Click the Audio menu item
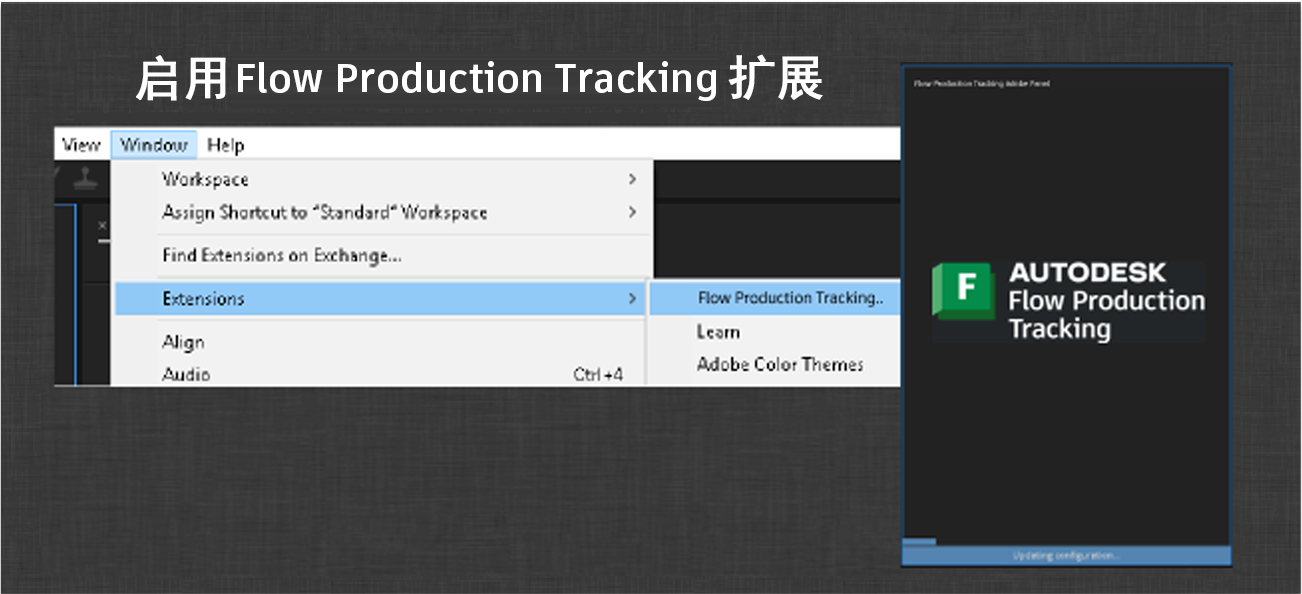This screenshot has width=1302, height=594. point(381,375)
